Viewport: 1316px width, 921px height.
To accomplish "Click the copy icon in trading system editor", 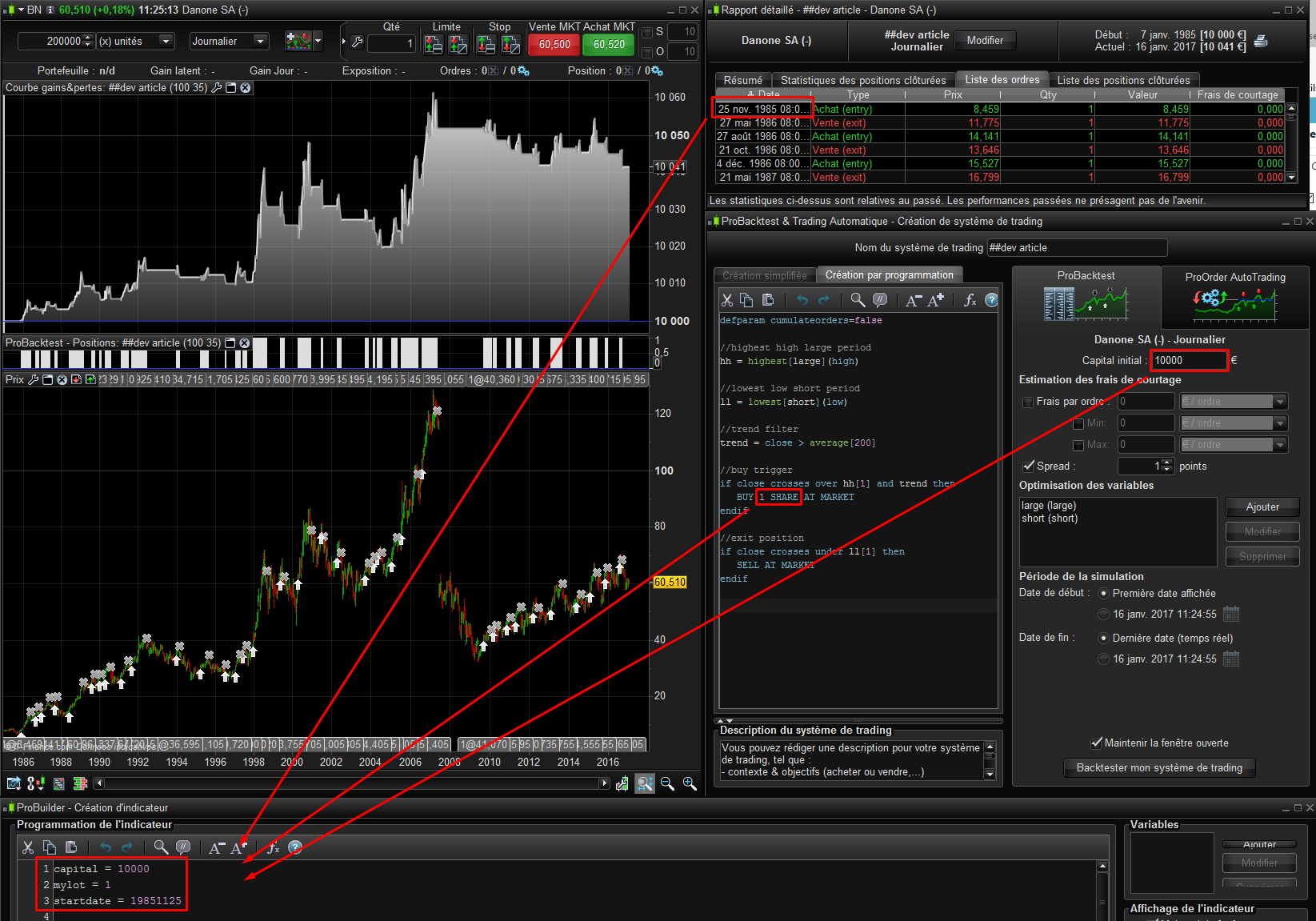I will pos(746,300).
